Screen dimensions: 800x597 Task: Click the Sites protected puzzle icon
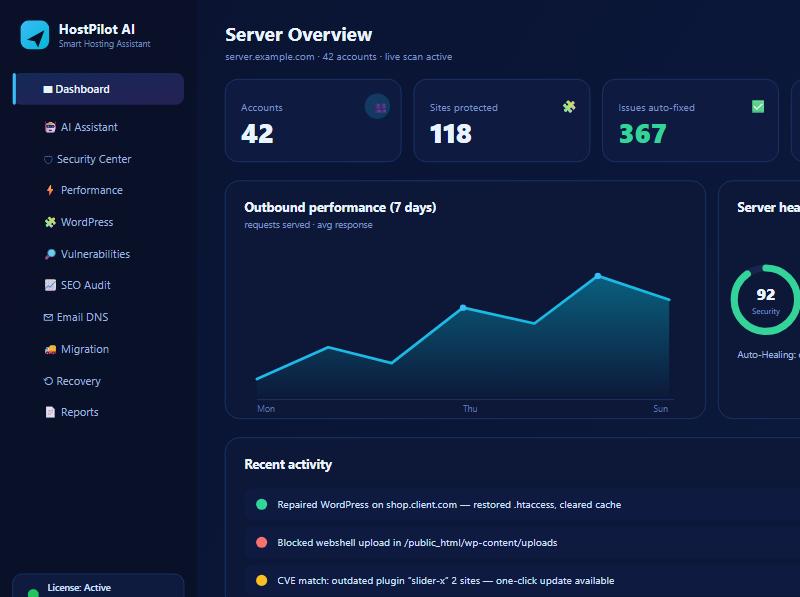[569, 107]
